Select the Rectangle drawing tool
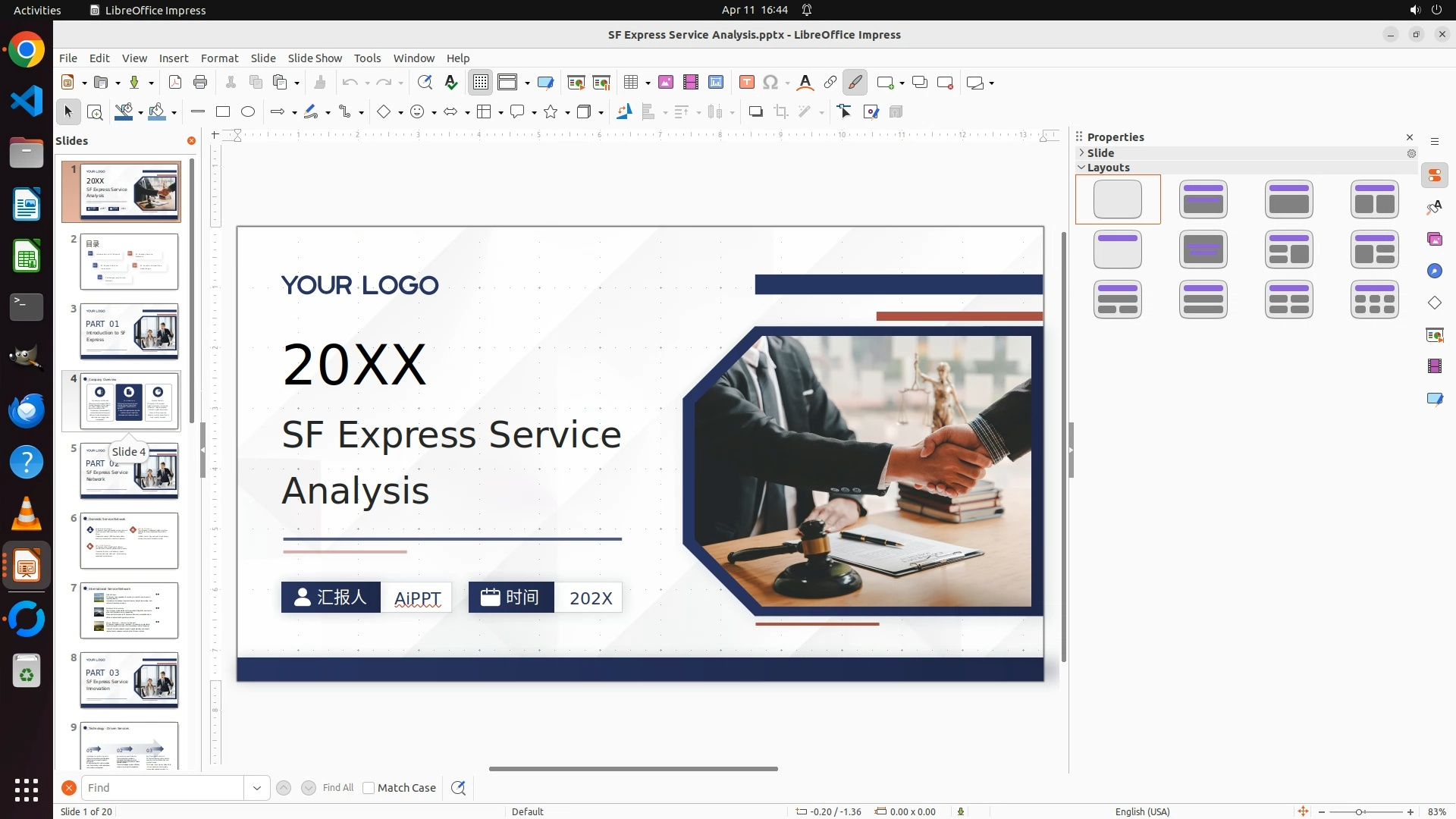The width and height of the screenshot is (1456, 819). tap(223, 112)
